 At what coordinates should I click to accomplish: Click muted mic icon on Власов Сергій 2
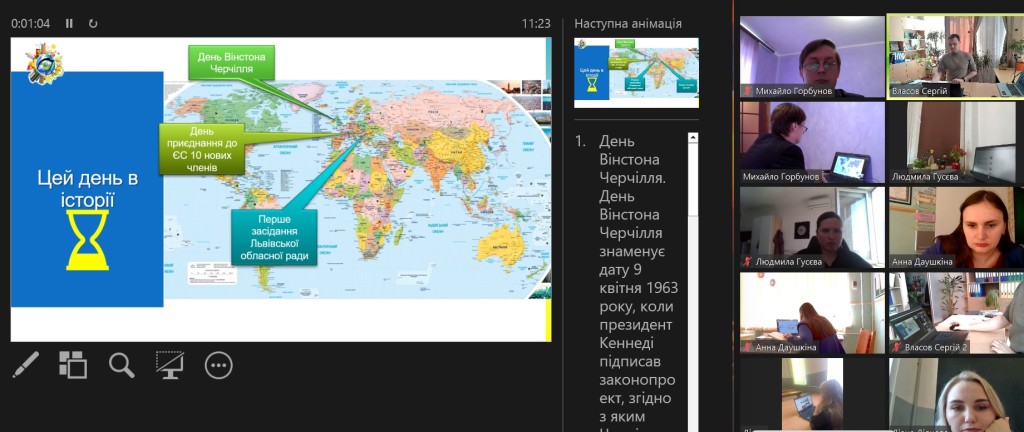(x=895, y=348)
